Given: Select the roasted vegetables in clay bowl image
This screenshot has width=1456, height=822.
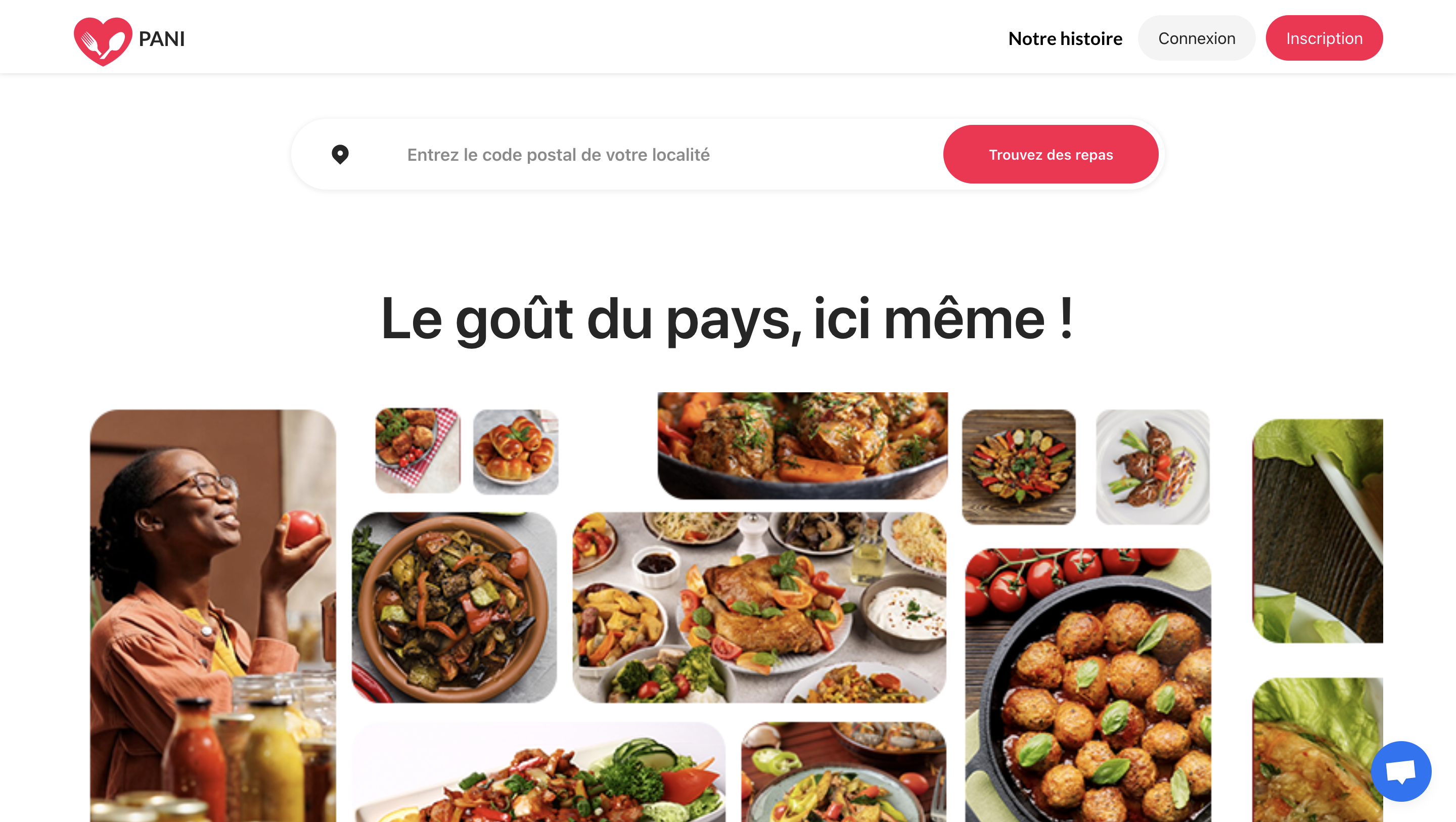Looking at the screenshot, I should pos(454,607).
